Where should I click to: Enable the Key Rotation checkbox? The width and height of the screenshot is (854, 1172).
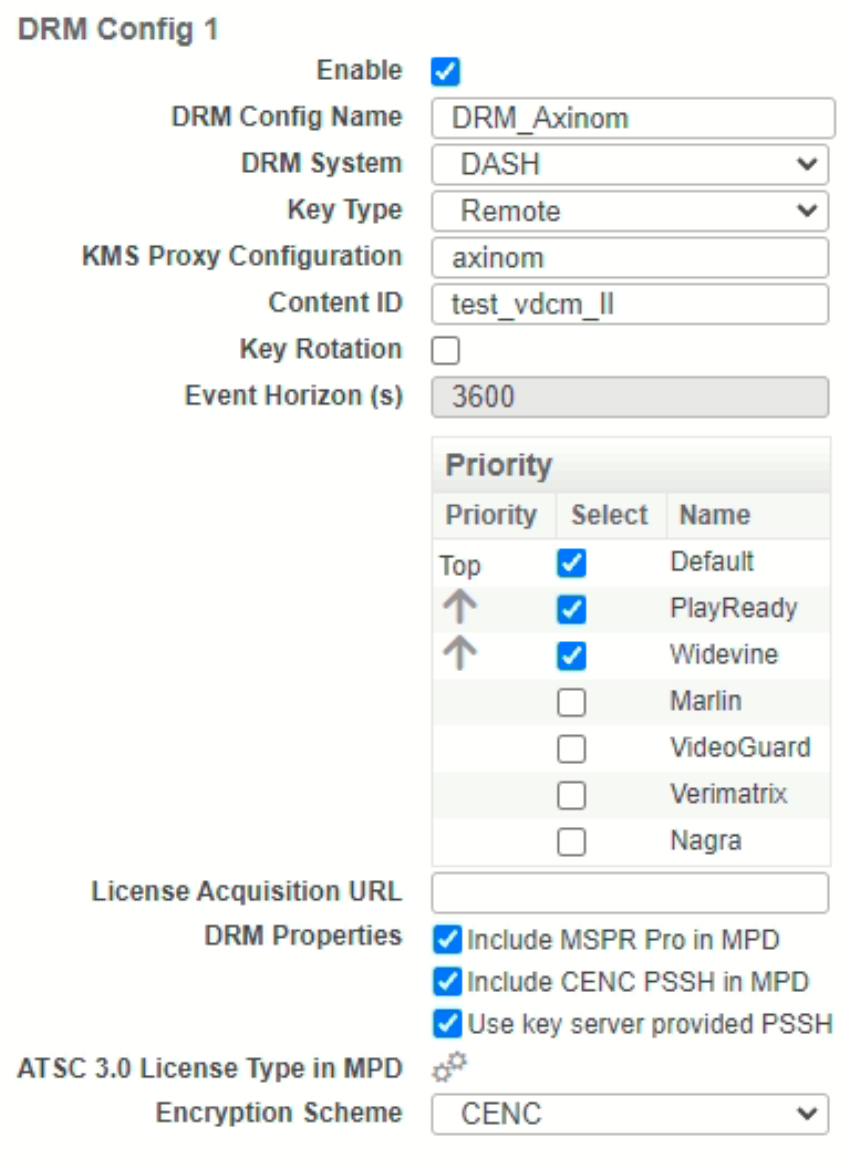pos(445,351)
